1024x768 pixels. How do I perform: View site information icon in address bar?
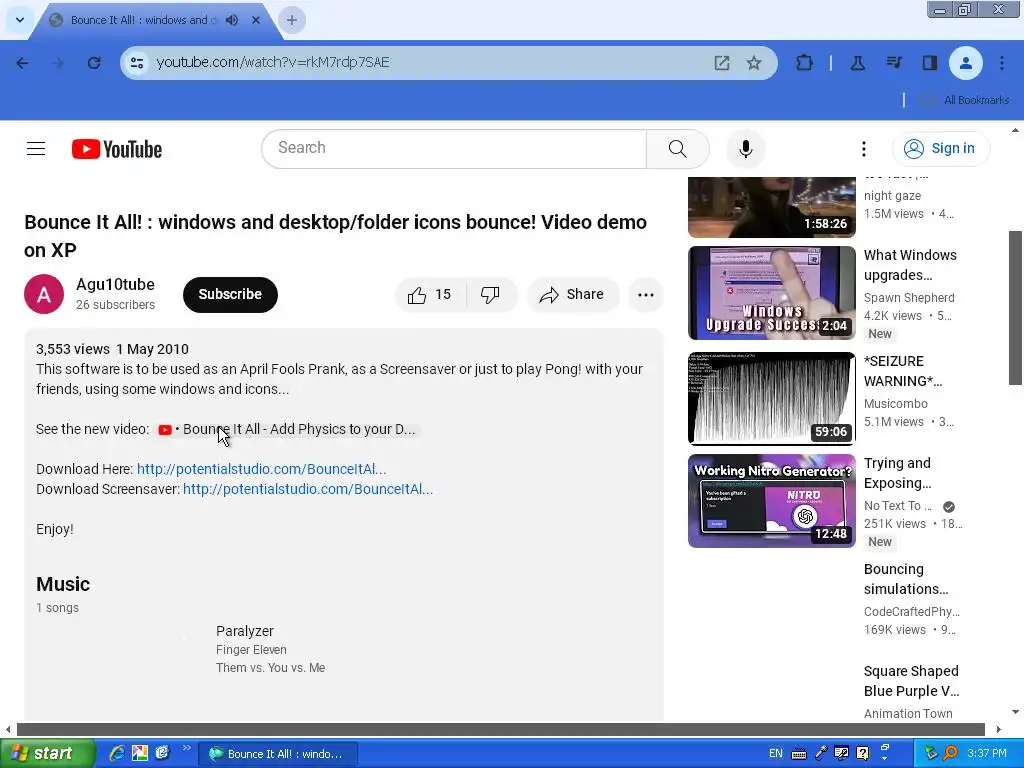pyautogui.click(x=136, y=63)
